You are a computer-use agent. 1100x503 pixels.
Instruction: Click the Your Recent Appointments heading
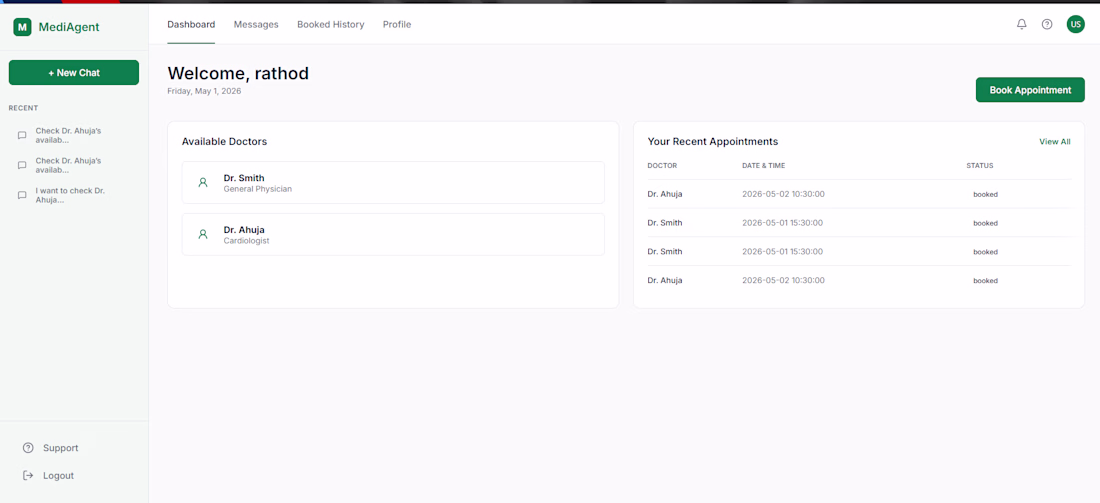click(x=713, y=142)
